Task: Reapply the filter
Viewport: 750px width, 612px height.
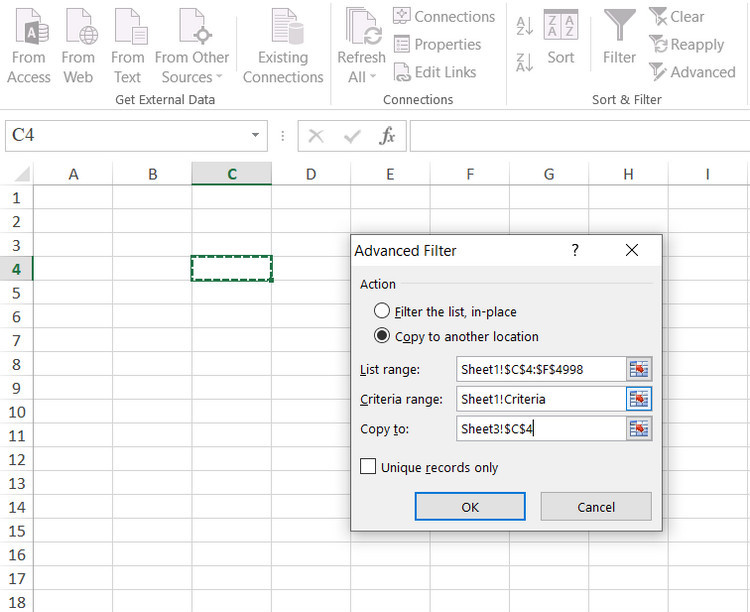Action: coord(686,44)
